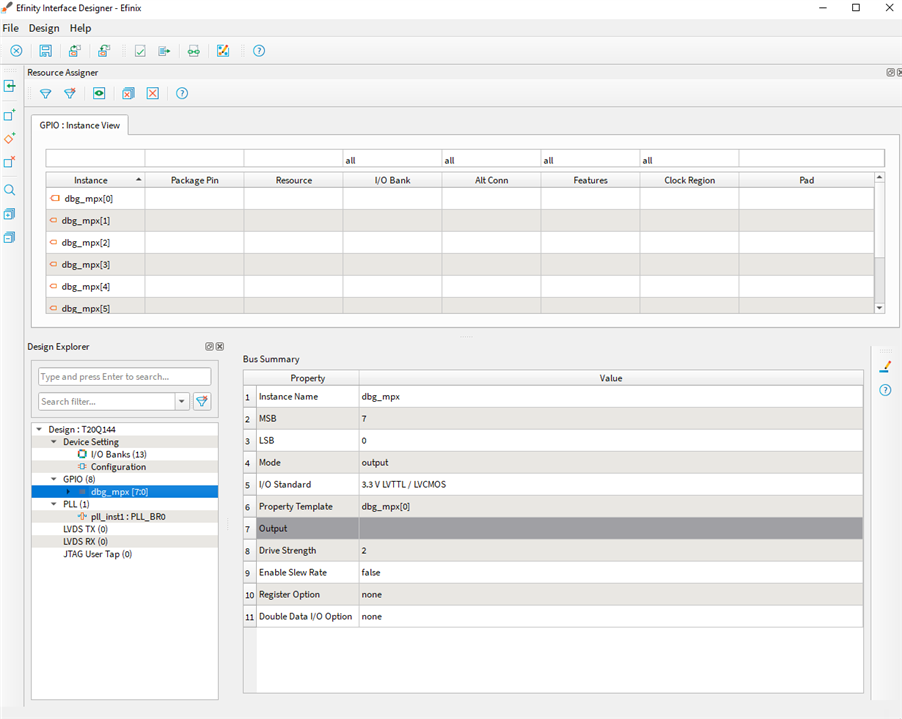
Task: Click the I/O Bank column header
Action: coord(392,180)
